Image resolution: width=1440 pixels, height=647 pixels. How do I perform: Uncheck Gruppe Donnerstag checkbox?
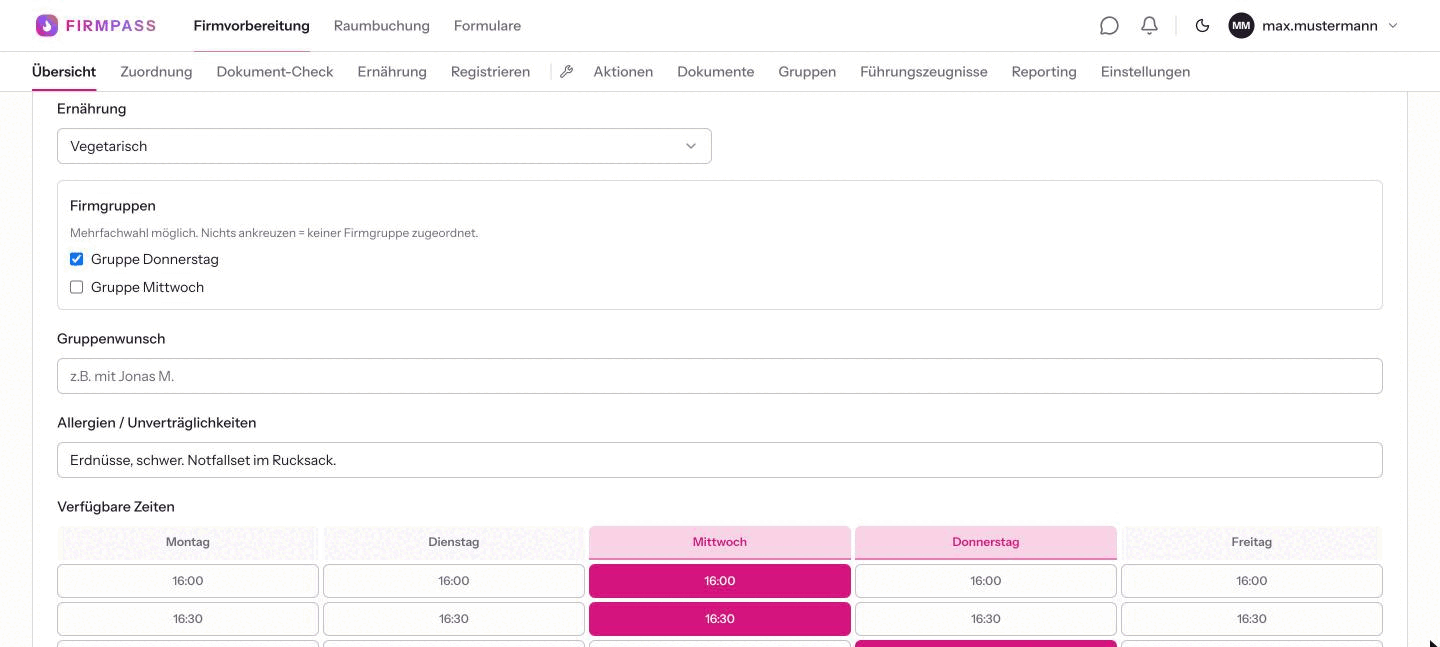76,259
